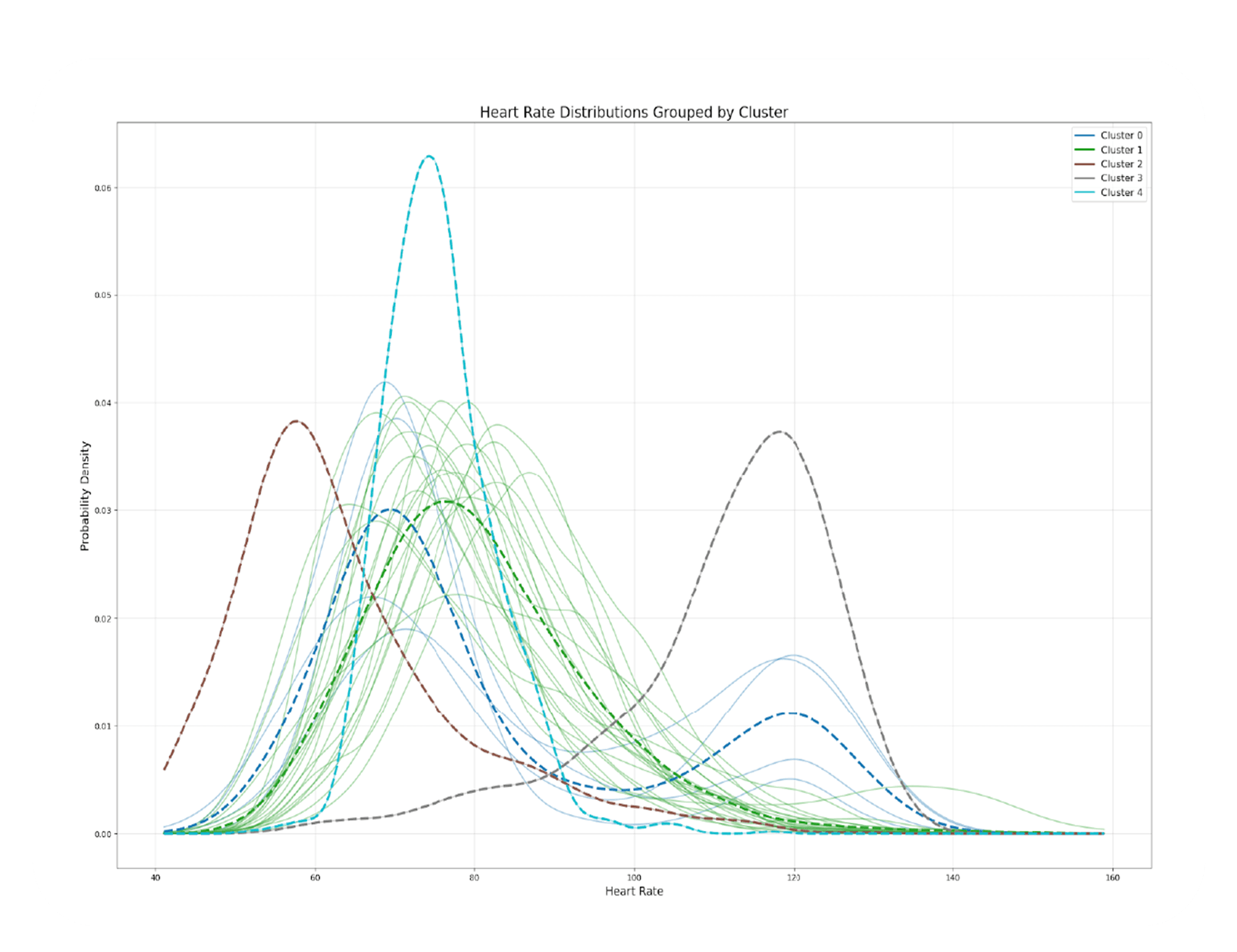Viewport: 1237px width, 952px height.
Task: Click the Heart Rate x-axis label
Action: [634, 891]
